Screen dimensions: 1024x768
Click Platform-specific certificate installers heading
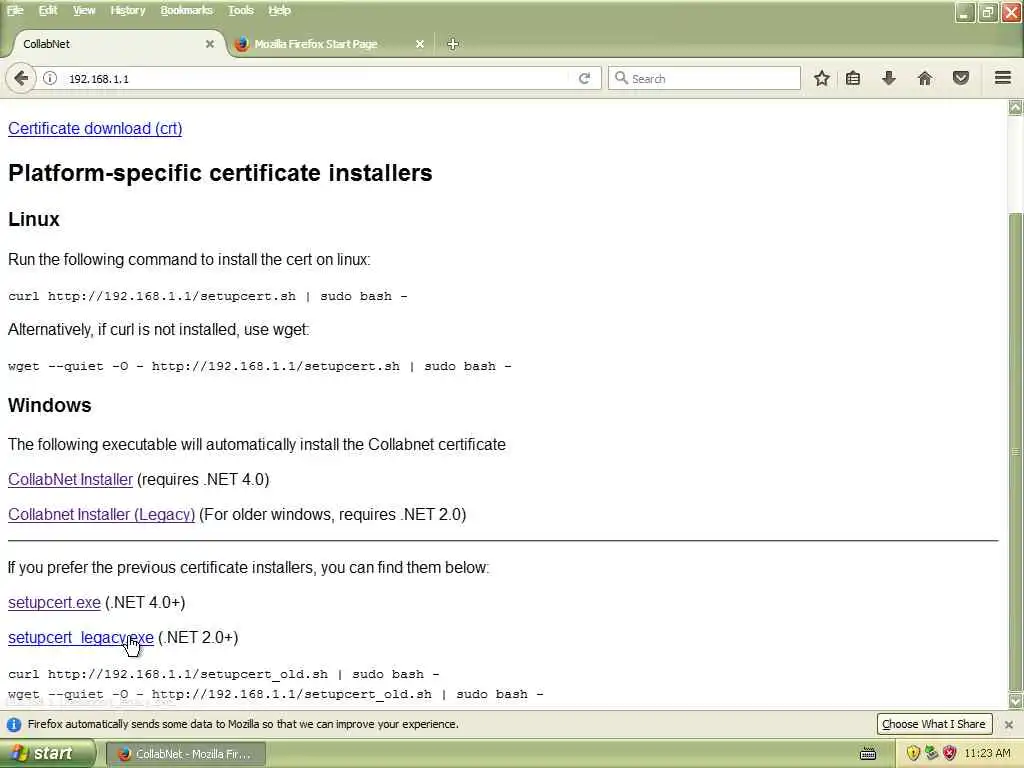pyautogui.click(x=220, y=173)
